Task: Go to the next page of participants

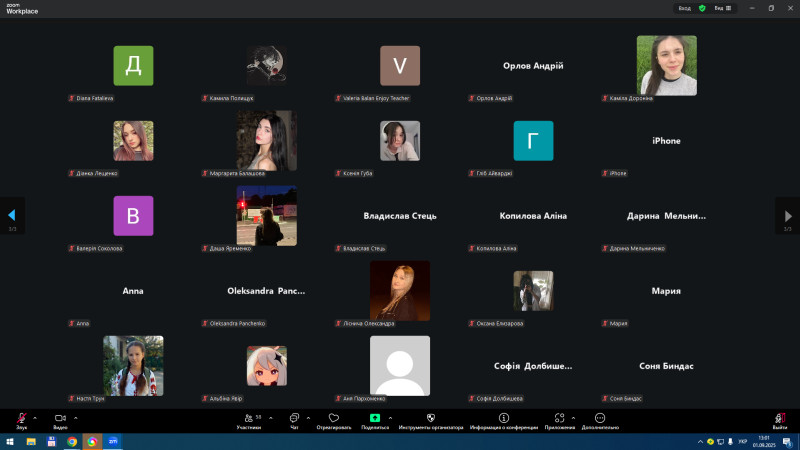Action: point(787,214)
